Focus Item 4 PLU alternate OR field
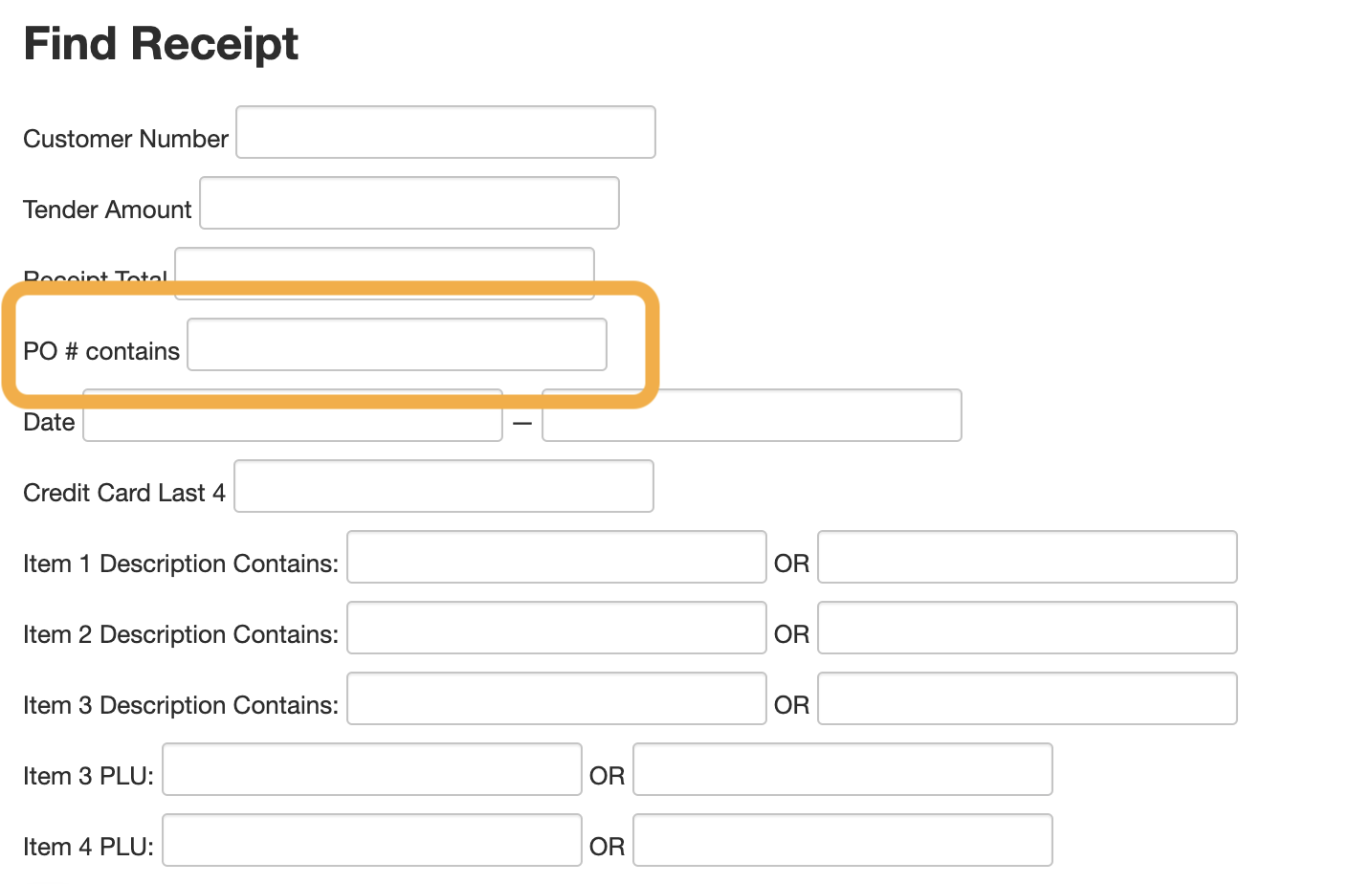 [x=843, y=840]
